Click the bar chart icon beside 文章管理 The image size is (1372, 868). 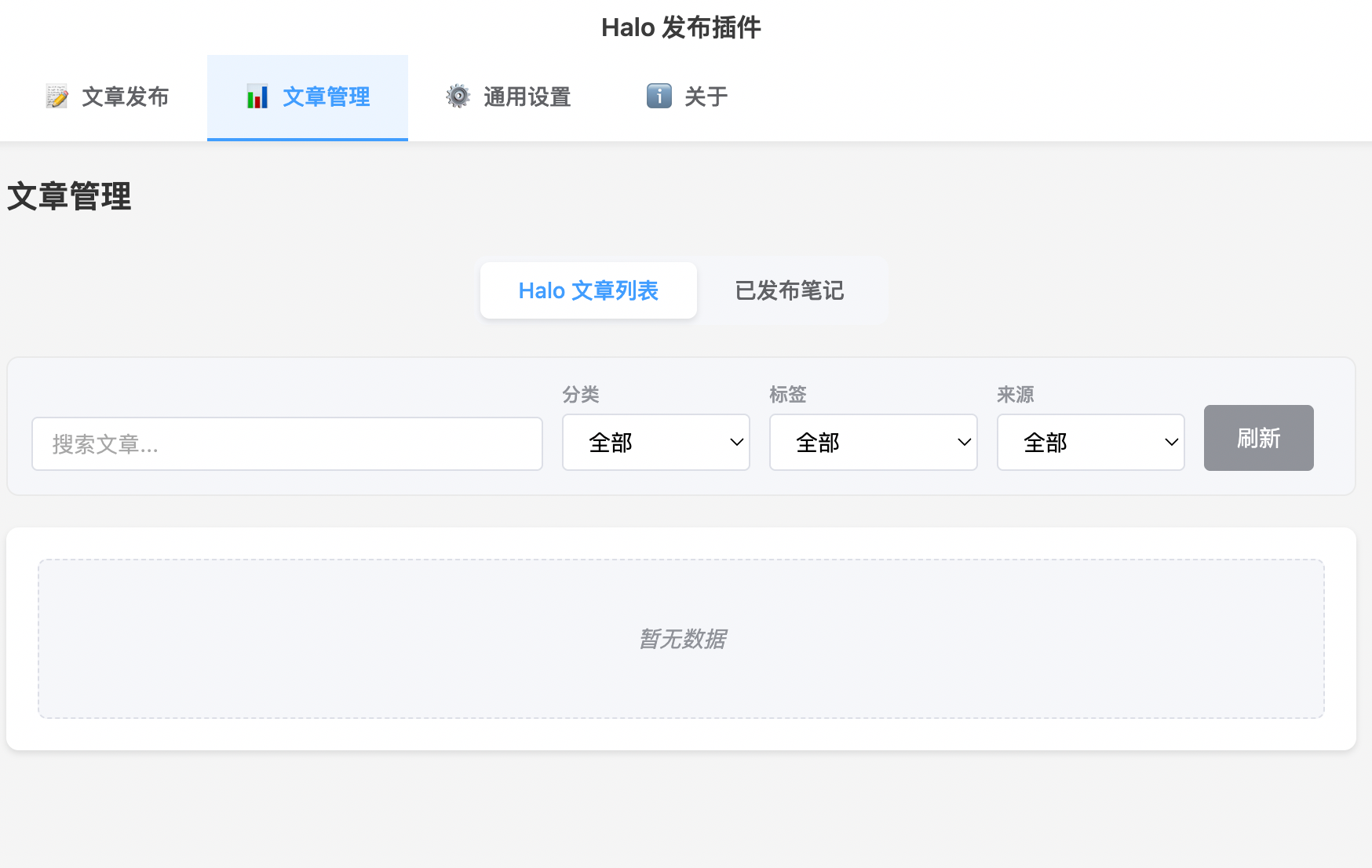[257, 97]
